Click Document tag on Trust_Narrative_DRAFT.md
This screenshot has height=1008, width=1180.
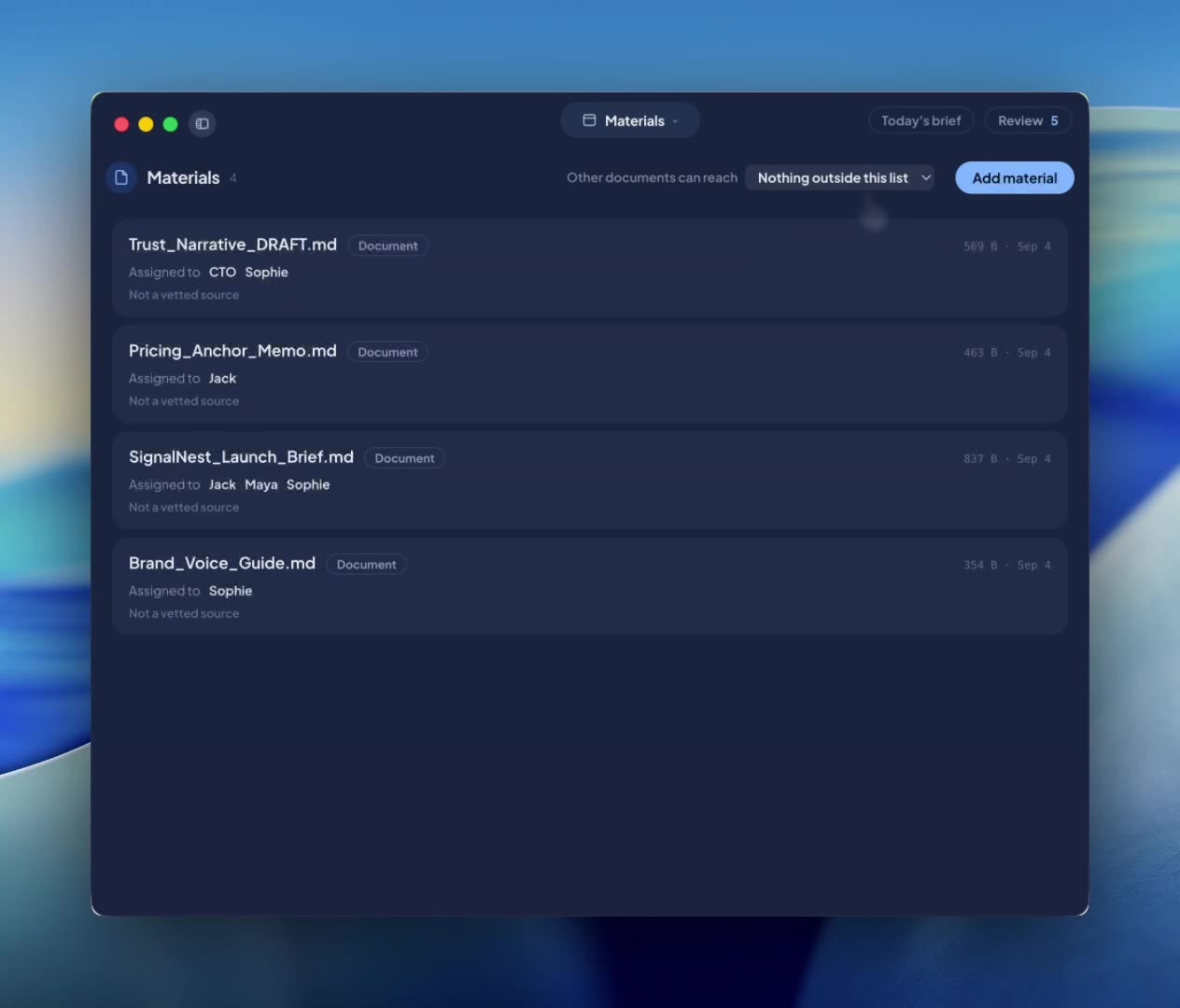click(x=388, y=245)
